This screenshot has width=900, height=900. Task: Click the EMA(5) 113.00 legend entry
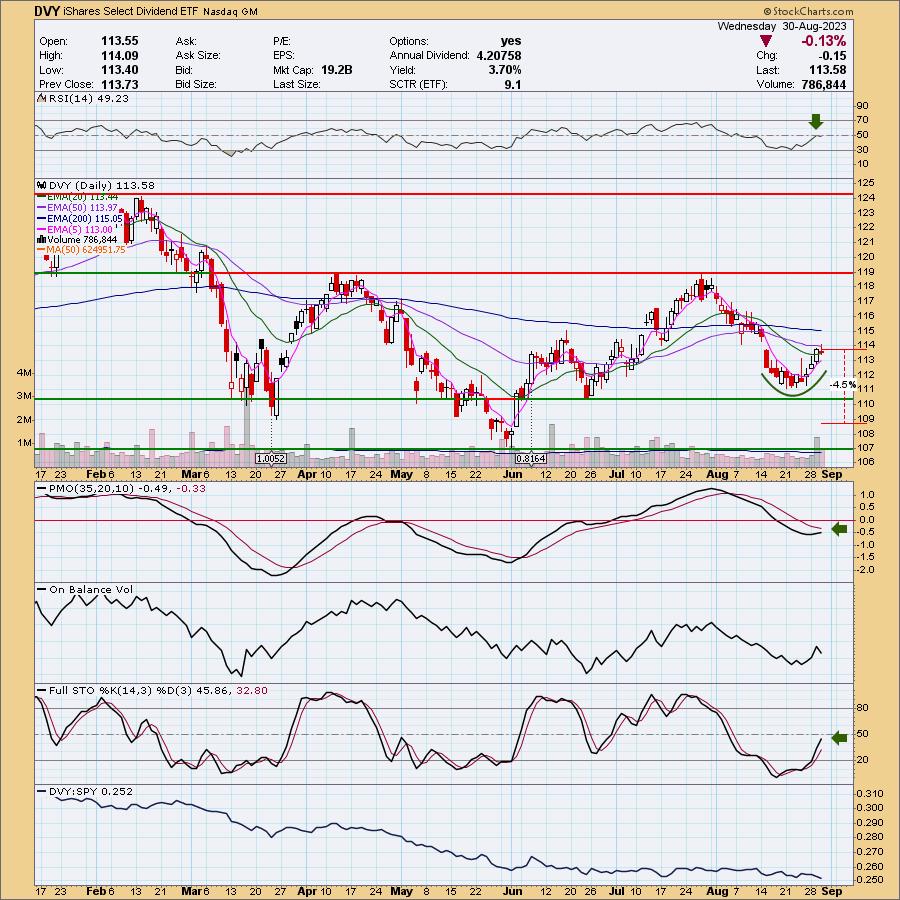tap(80, 229)
